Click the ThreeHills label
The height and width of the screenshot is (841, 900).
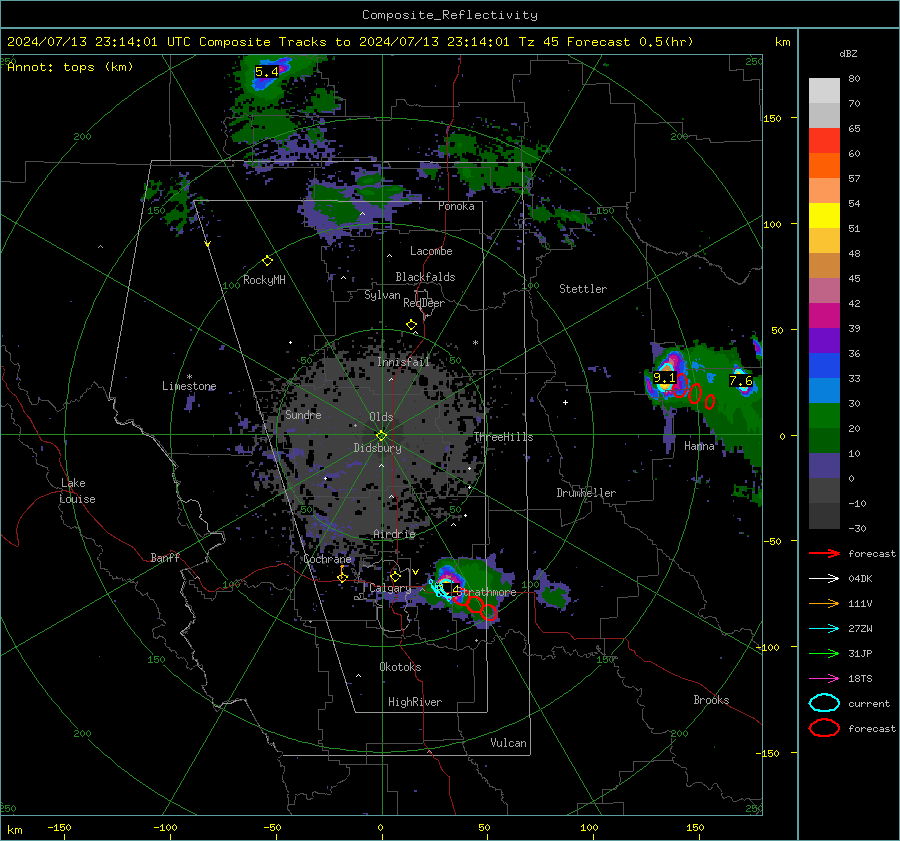tap(503, 437)
